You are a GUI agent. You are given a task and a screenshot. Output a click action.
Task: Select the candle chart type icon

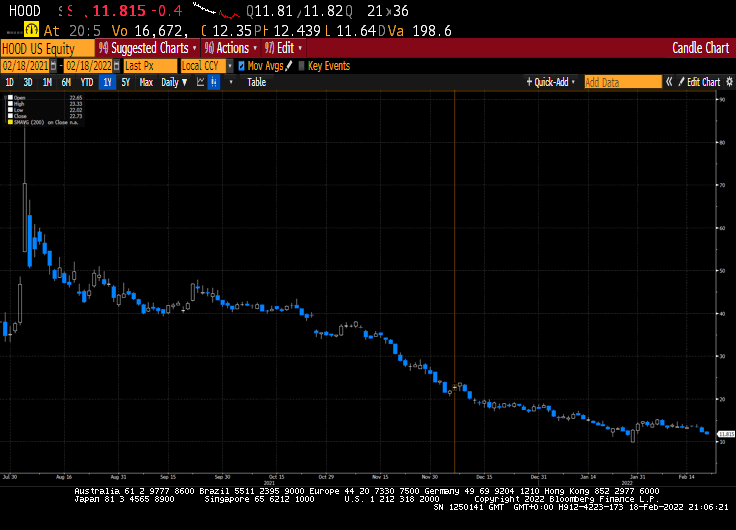214,82
